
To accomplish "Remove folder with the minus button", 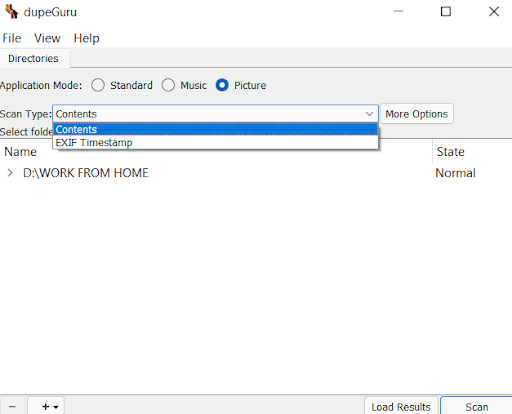I will coord(12,406).
